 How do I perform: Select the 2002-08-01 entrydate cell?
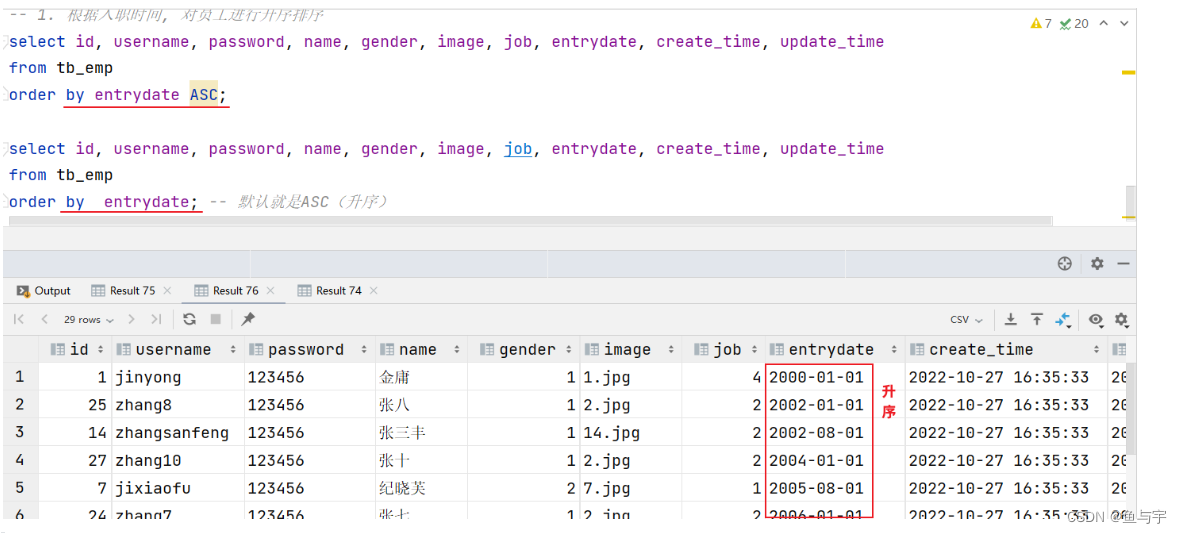point(835,433)
